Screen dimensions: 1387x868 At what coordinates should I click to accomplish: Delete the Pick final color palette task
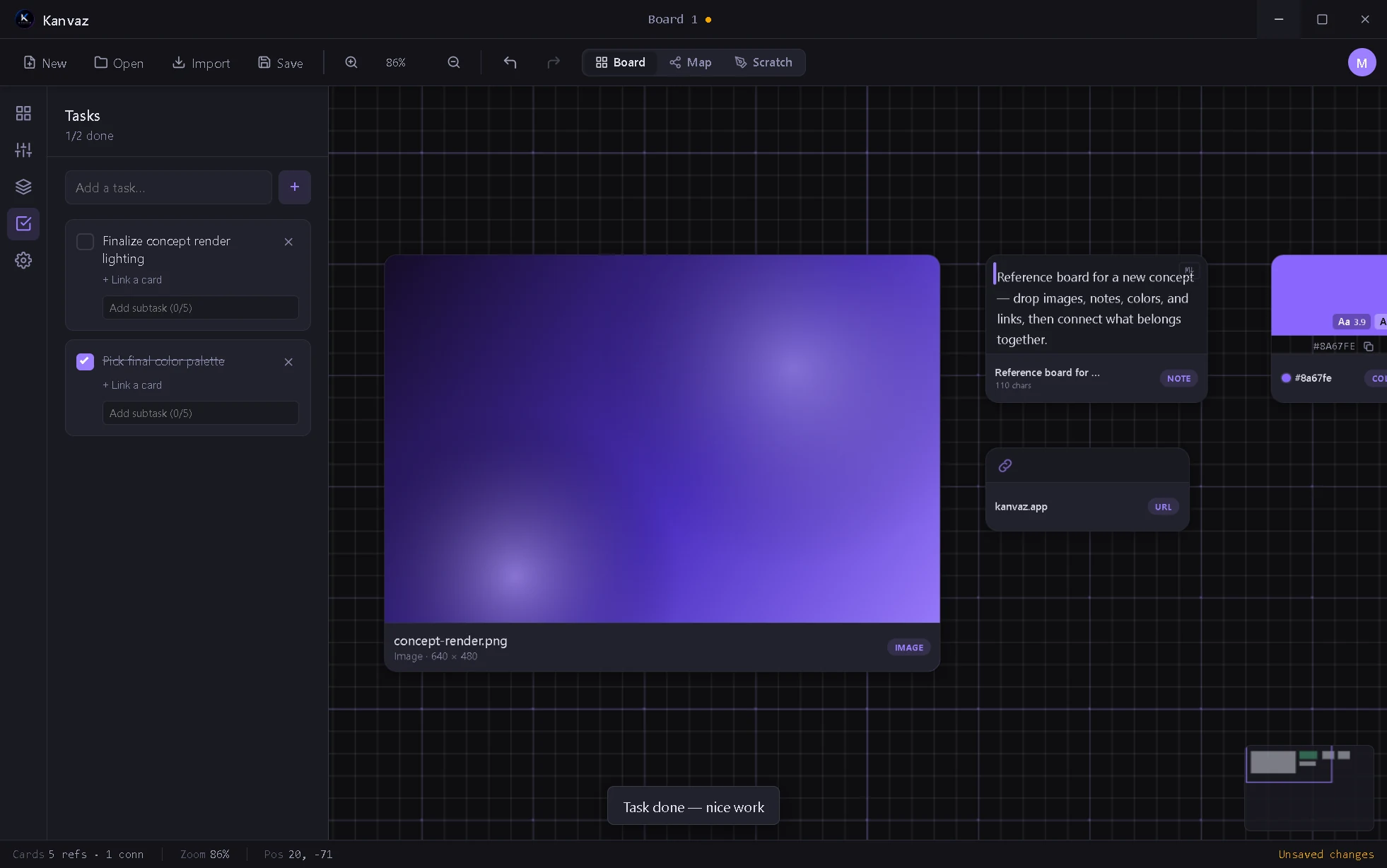point(288,362)
